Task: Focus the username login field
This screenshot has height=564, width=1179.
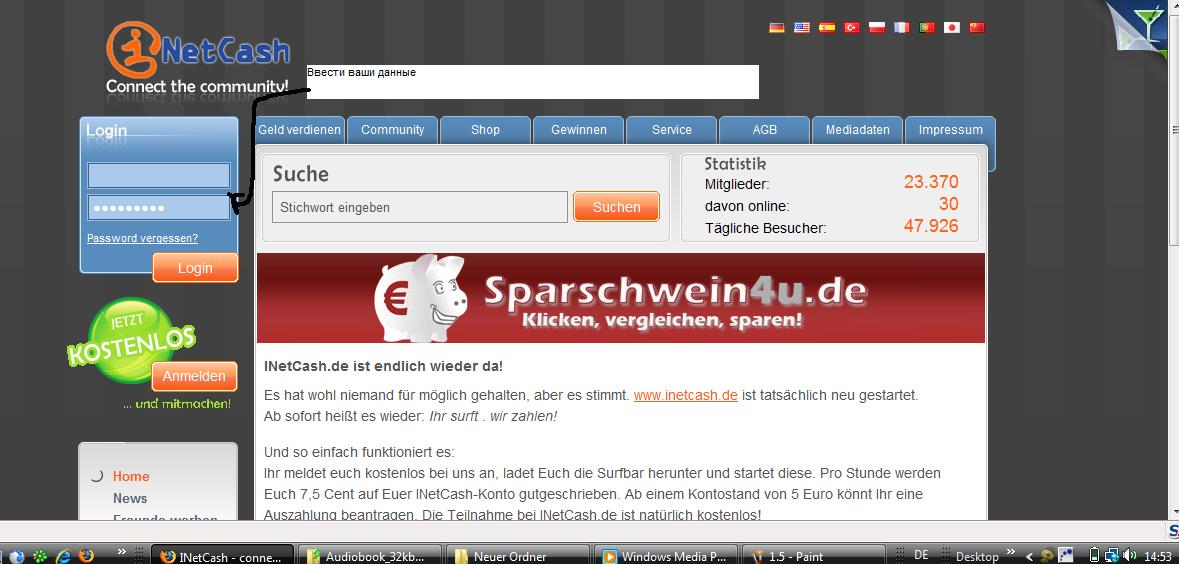Action: [159, 175]
